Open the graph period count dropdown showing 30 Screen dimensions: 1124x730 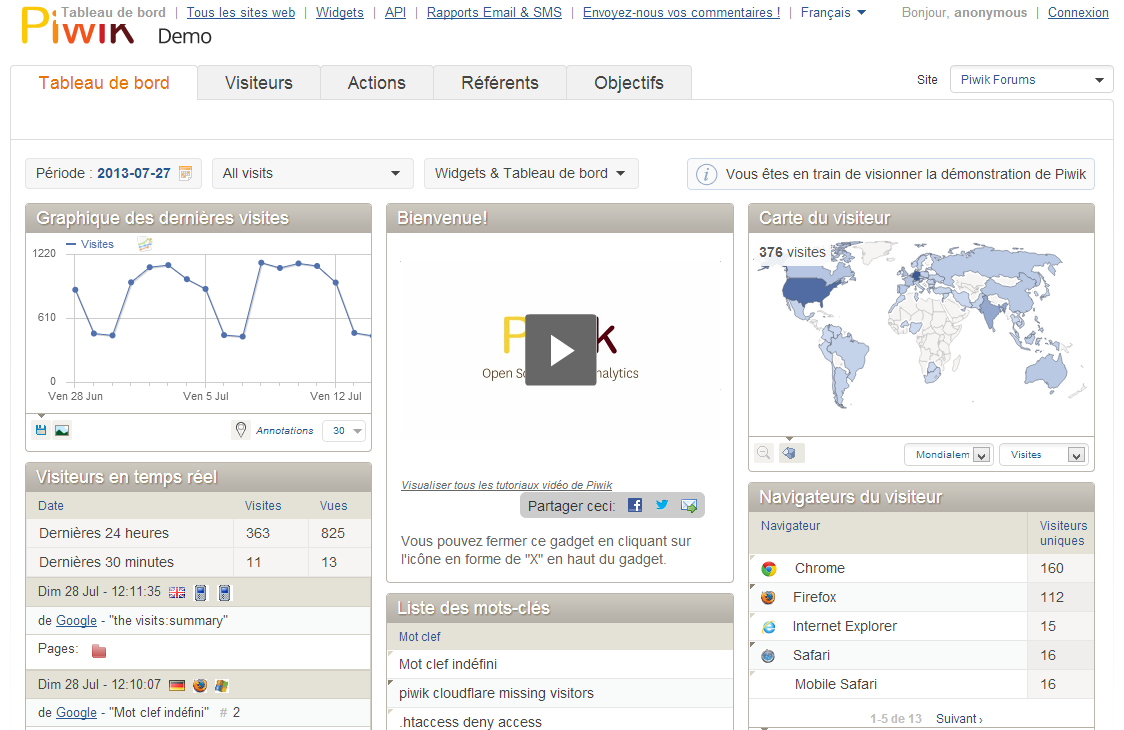pos(344,431)
